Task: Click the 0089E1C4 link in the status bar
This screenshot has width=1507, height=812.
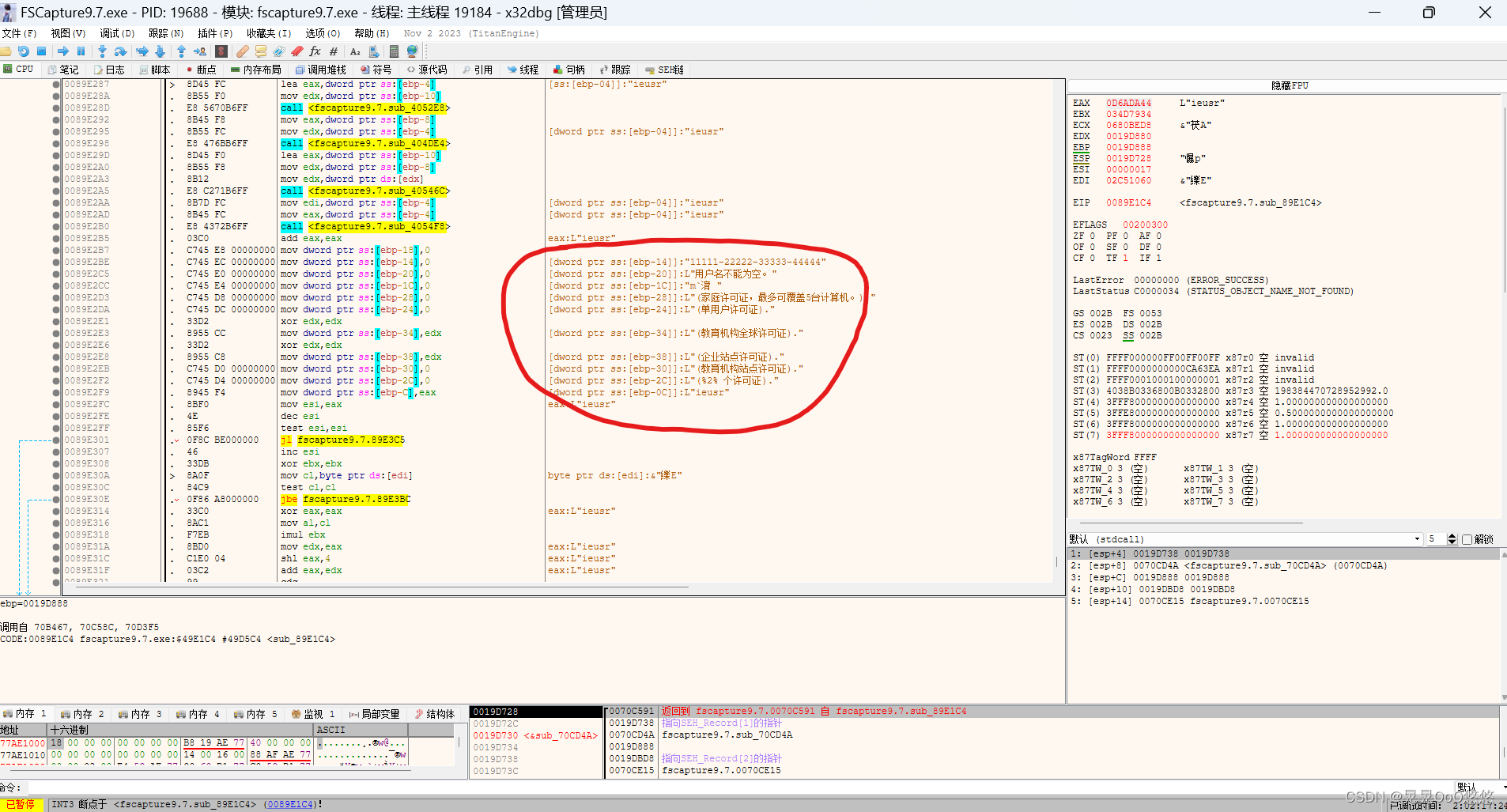Action: 289,804
